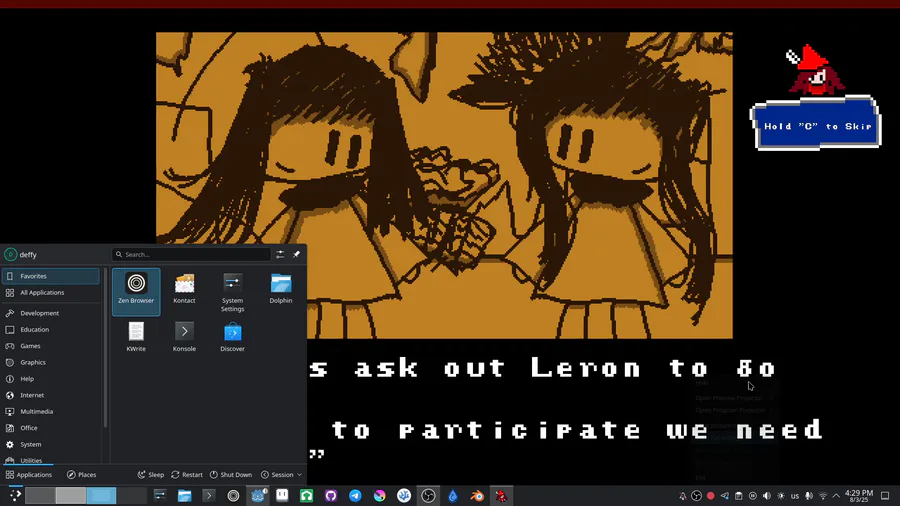This screenshot has height=506, width=900.
Task: Open the Education category
Action: (x=51, y=329)
